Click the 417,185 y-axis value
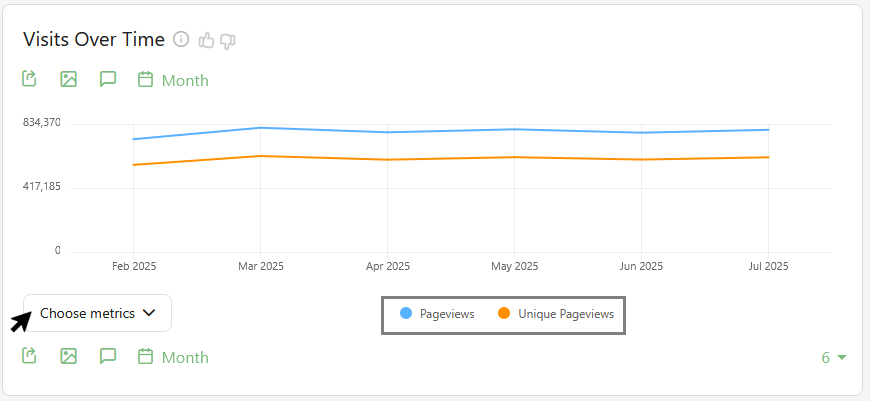Screen dimensions: 870x401 (42, 187)
